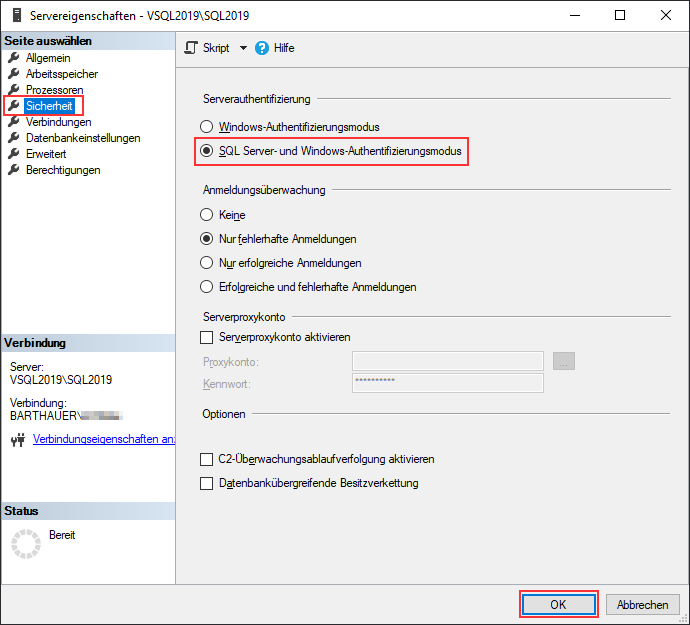Open the Skript dropdown arrow

click(243, 48)
